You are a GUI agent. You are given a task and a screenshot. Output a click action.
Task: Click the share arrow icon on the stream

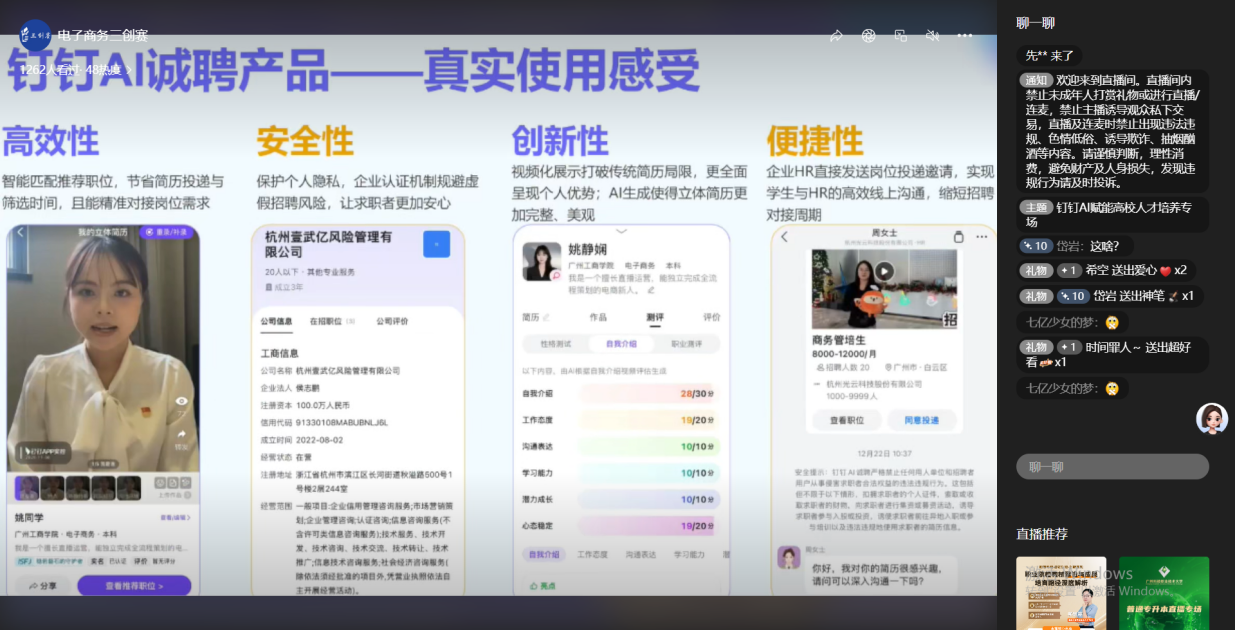(836, 36)
